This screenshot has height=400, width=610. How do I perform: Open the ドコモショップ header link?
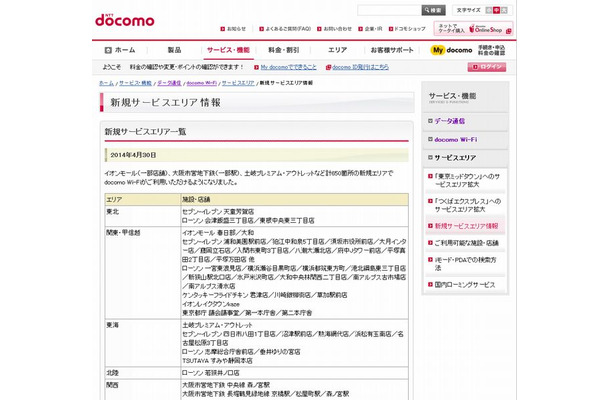407,29
